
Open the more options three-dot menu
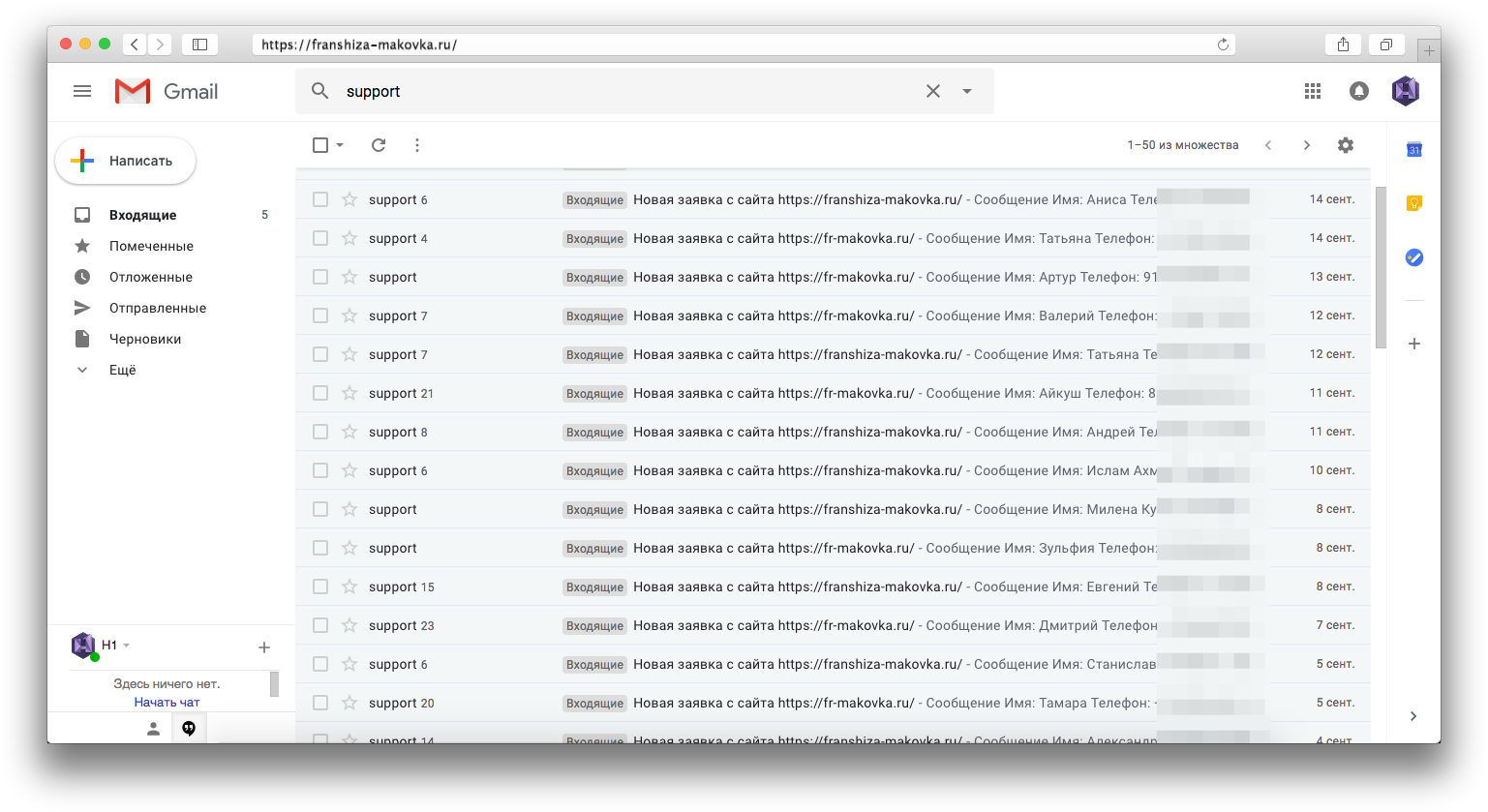pyautogui.click(x=417, y=145)
